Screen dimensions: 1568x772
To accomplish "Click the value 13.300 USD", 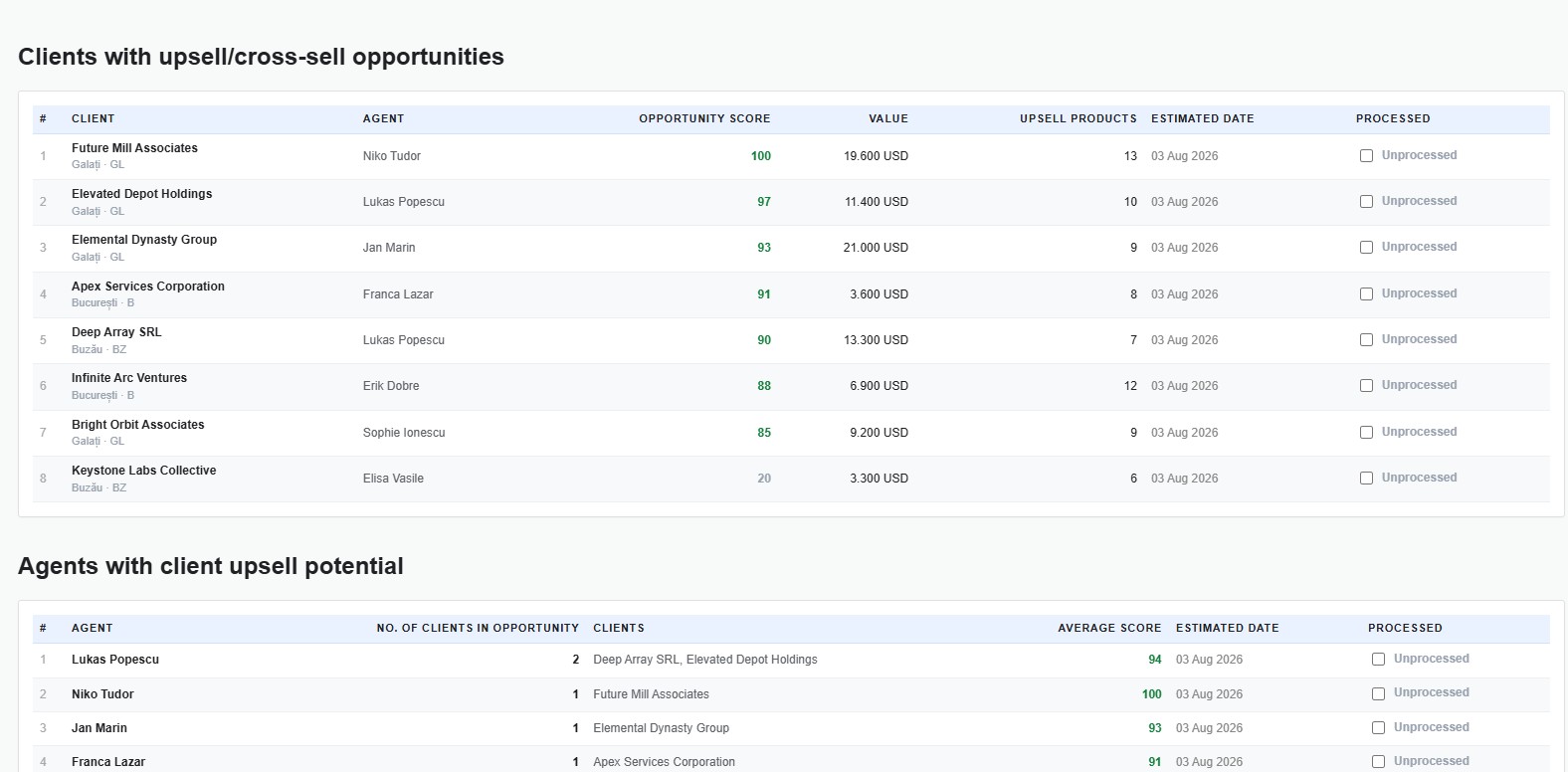I will 876,340.
